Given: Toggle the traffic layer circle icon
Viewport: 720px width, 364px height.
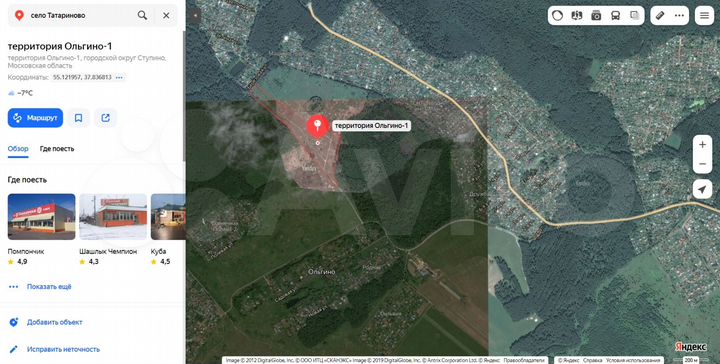Looking at the screenshot, I should [557, 16].
